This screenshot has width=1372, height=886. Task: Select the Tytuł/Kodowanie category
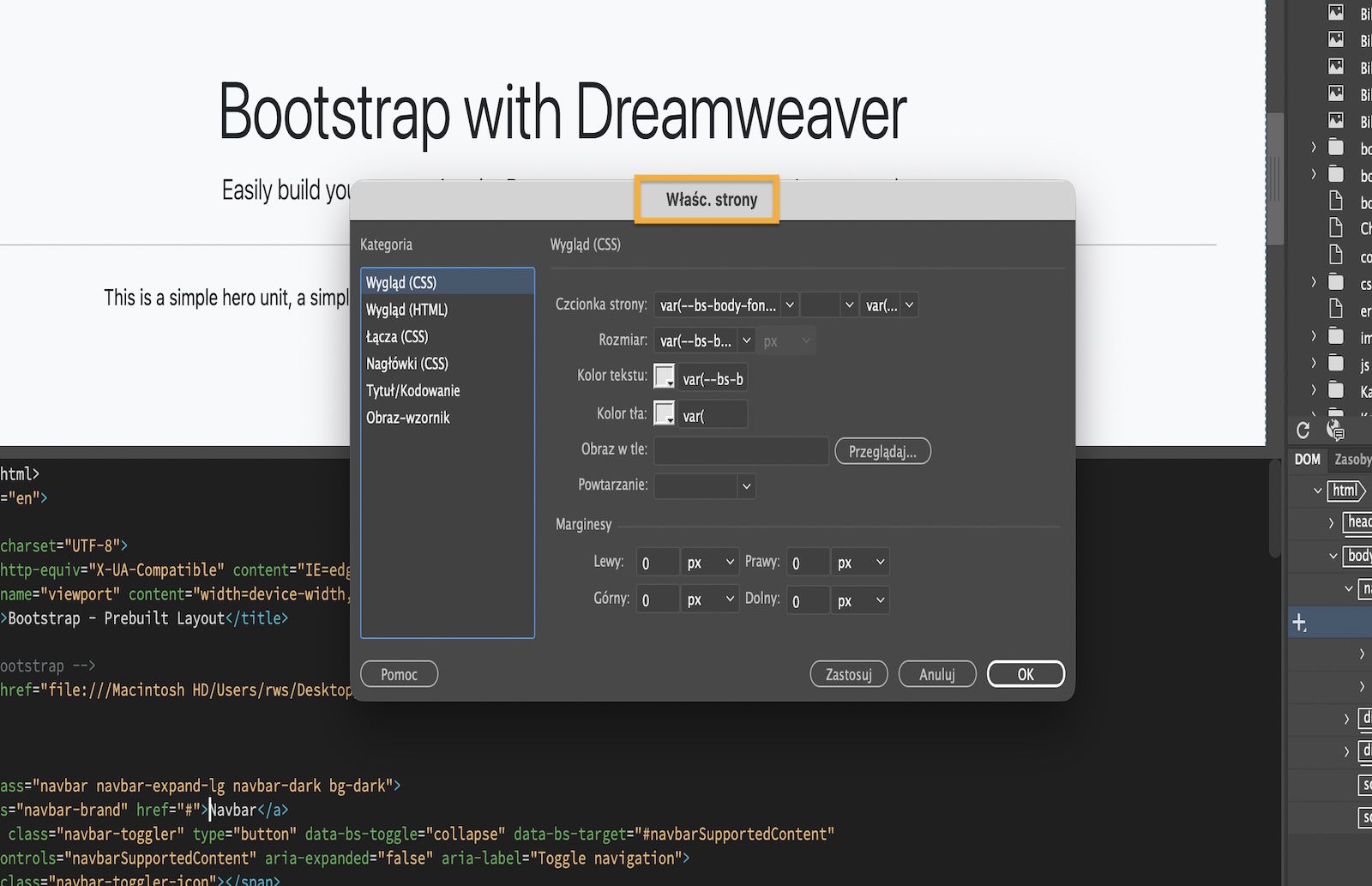(448, 390)
